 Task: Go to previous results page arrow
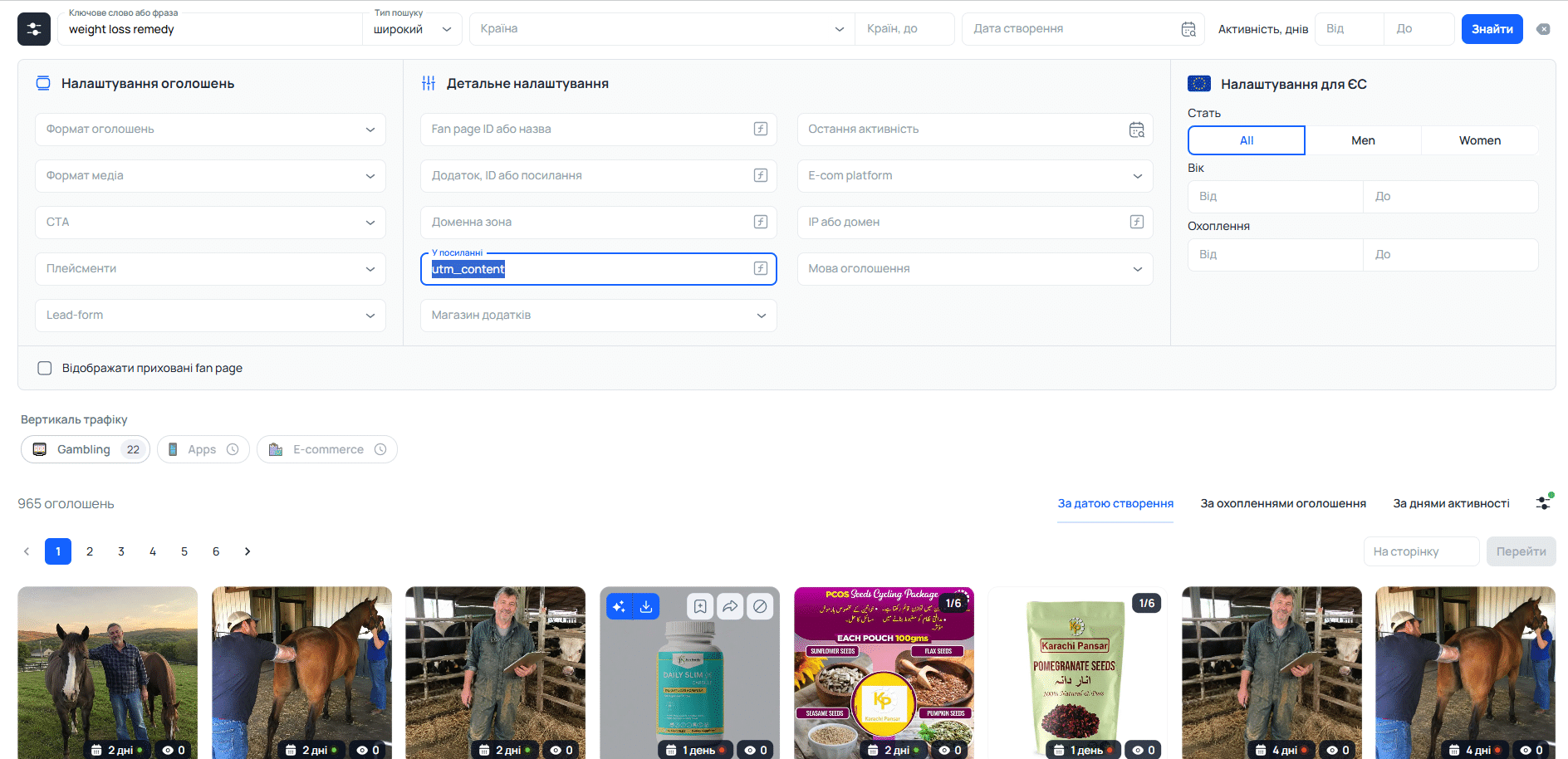27,551
